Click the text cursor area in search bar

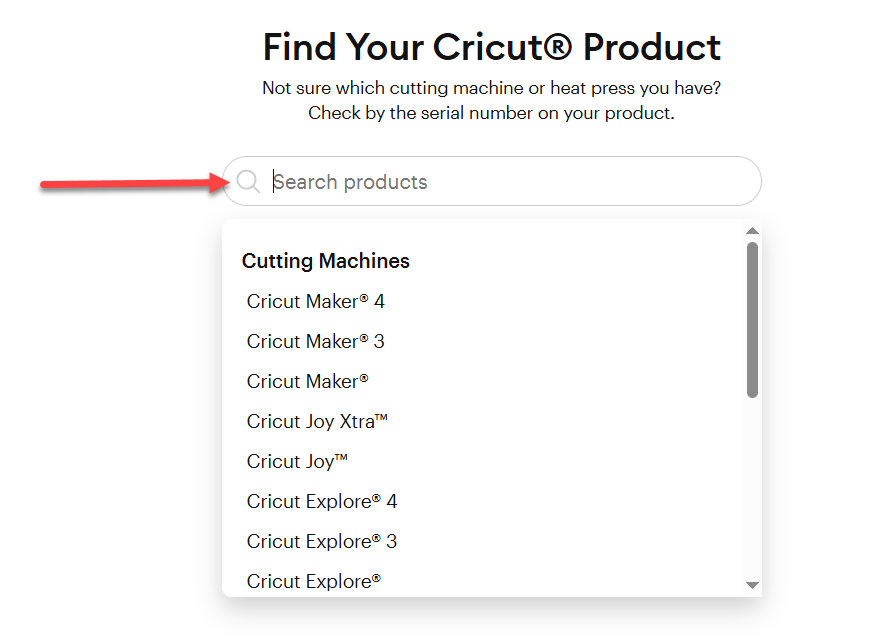point(276,181)
